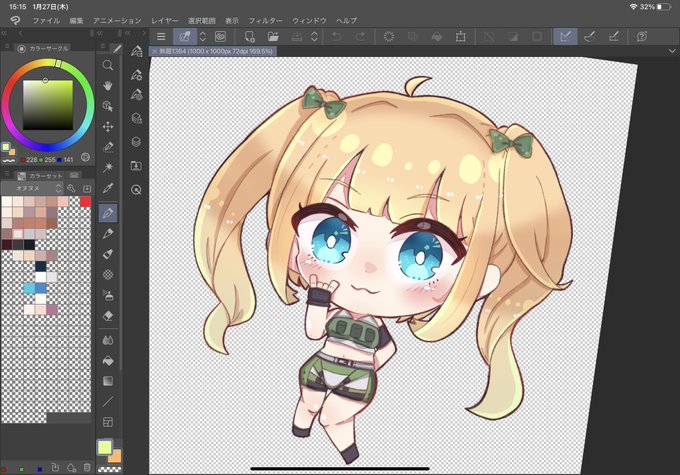Open the Color Set panel menu icon
This screenshot has width=680, height=475.
coord(7,174)
